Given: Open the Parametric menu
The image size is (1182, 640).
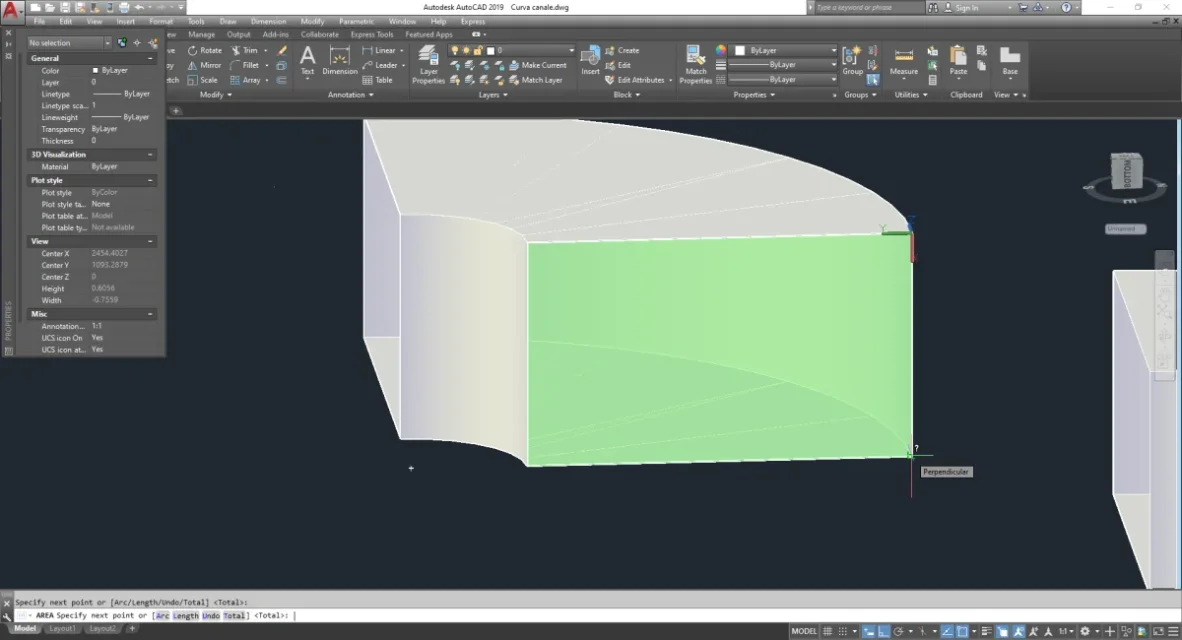Looking at the screenshot, I should [x=356, y=22].
